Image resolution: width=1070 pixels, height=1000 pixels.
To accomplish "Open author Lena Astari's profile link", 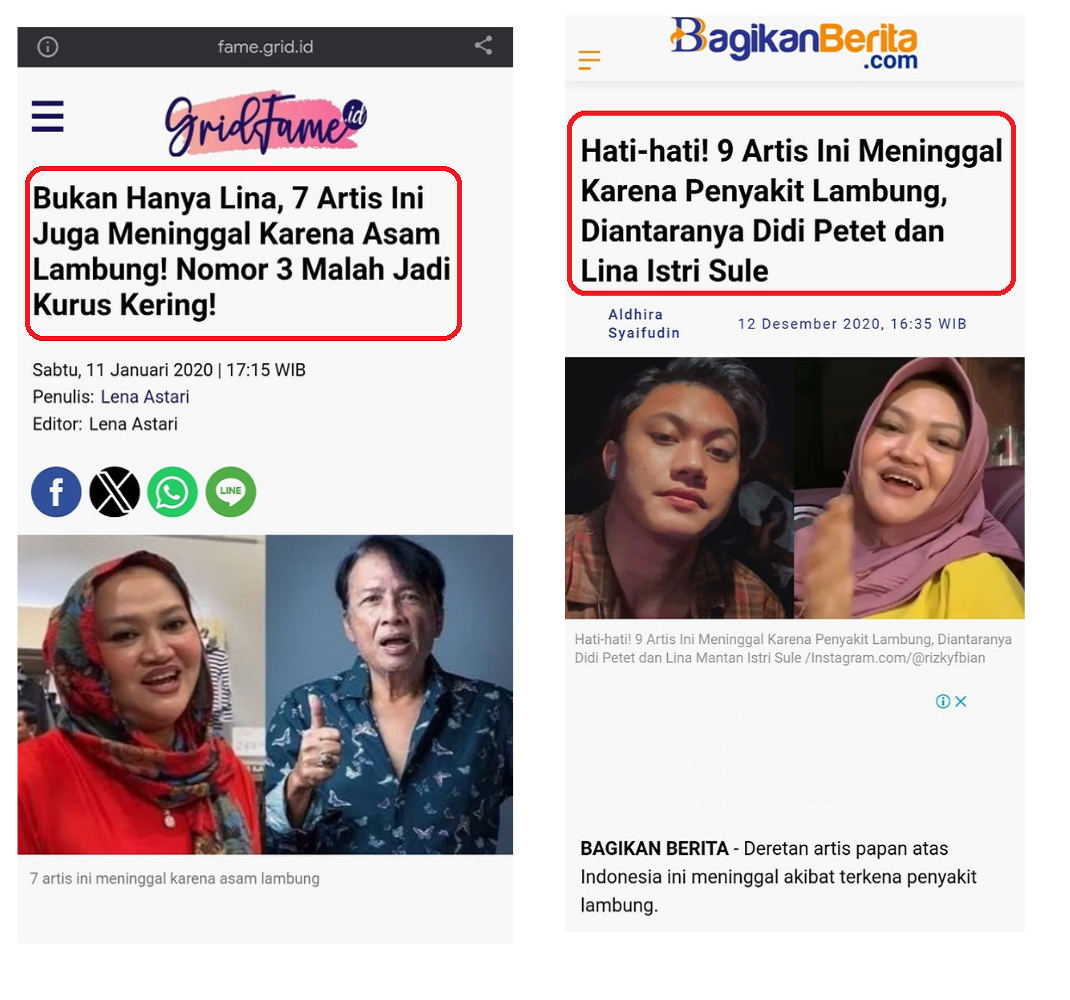I will click(145, 397).
